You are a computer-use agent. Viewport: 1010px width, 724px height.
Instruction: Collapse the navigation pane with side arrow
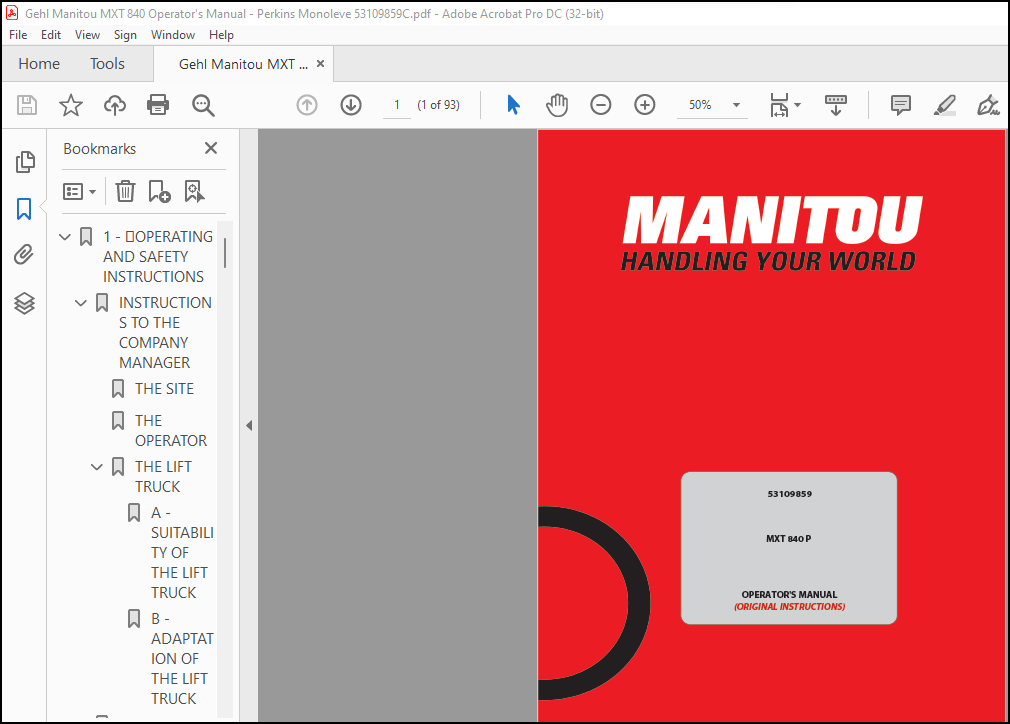click(249, 425)
